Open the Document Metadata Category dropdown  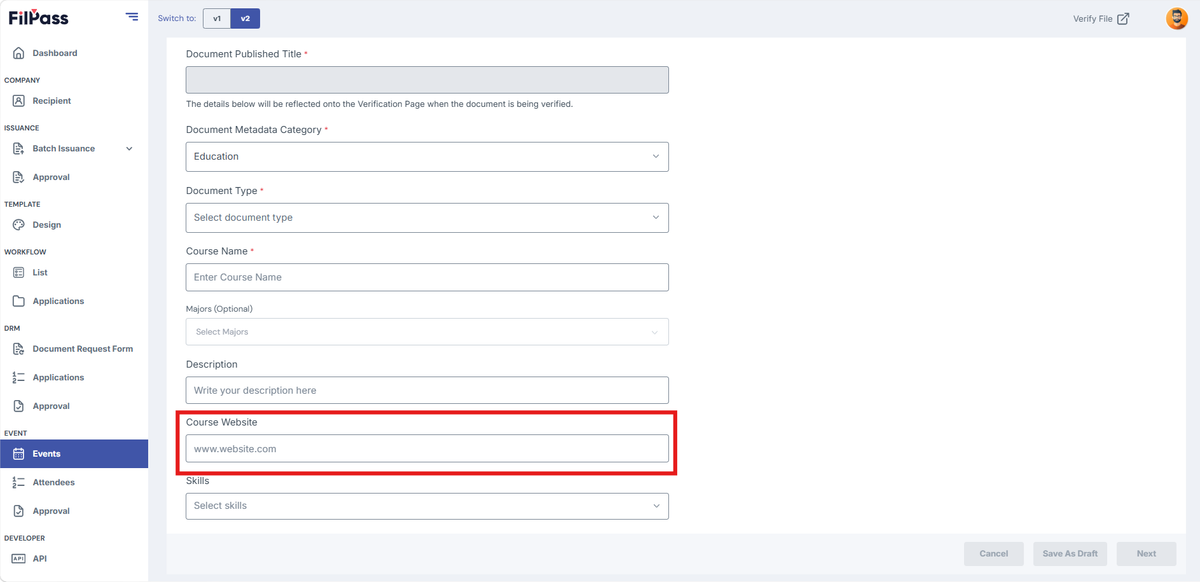click(x=427, y=156)
